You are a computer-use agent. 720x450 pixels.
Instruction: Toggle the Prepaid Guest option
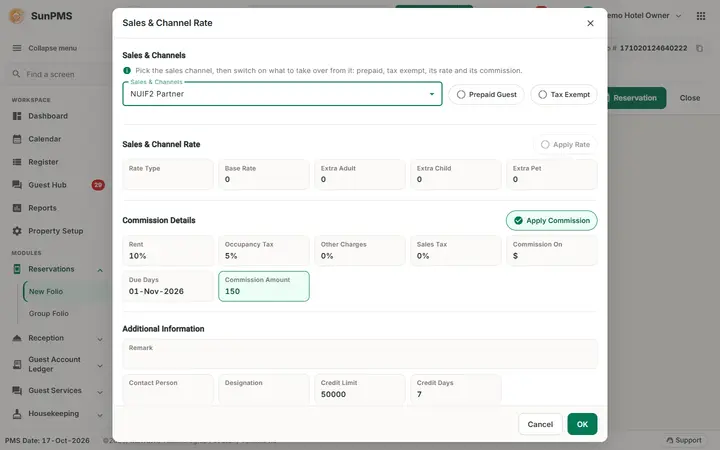point(486,95)
